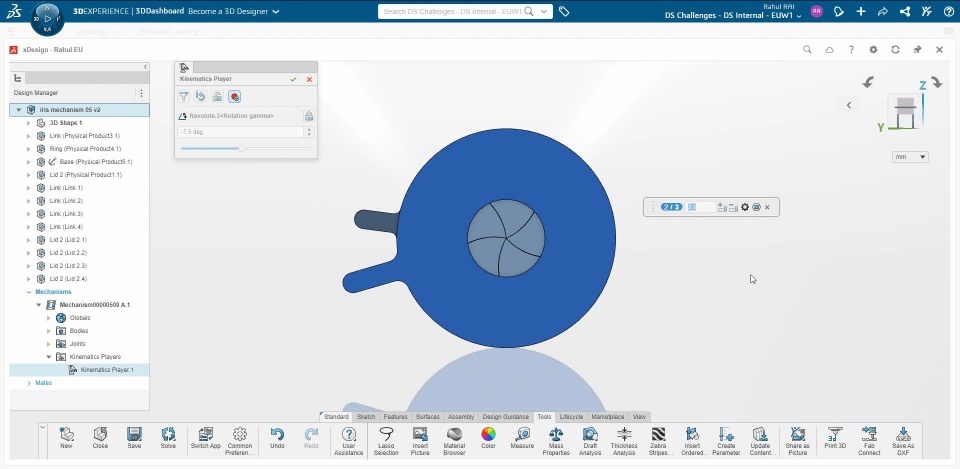Screen dimensions: 960x469
Task: Expand the Mates section
Action: pyautogui.click(x=29, y=383)
